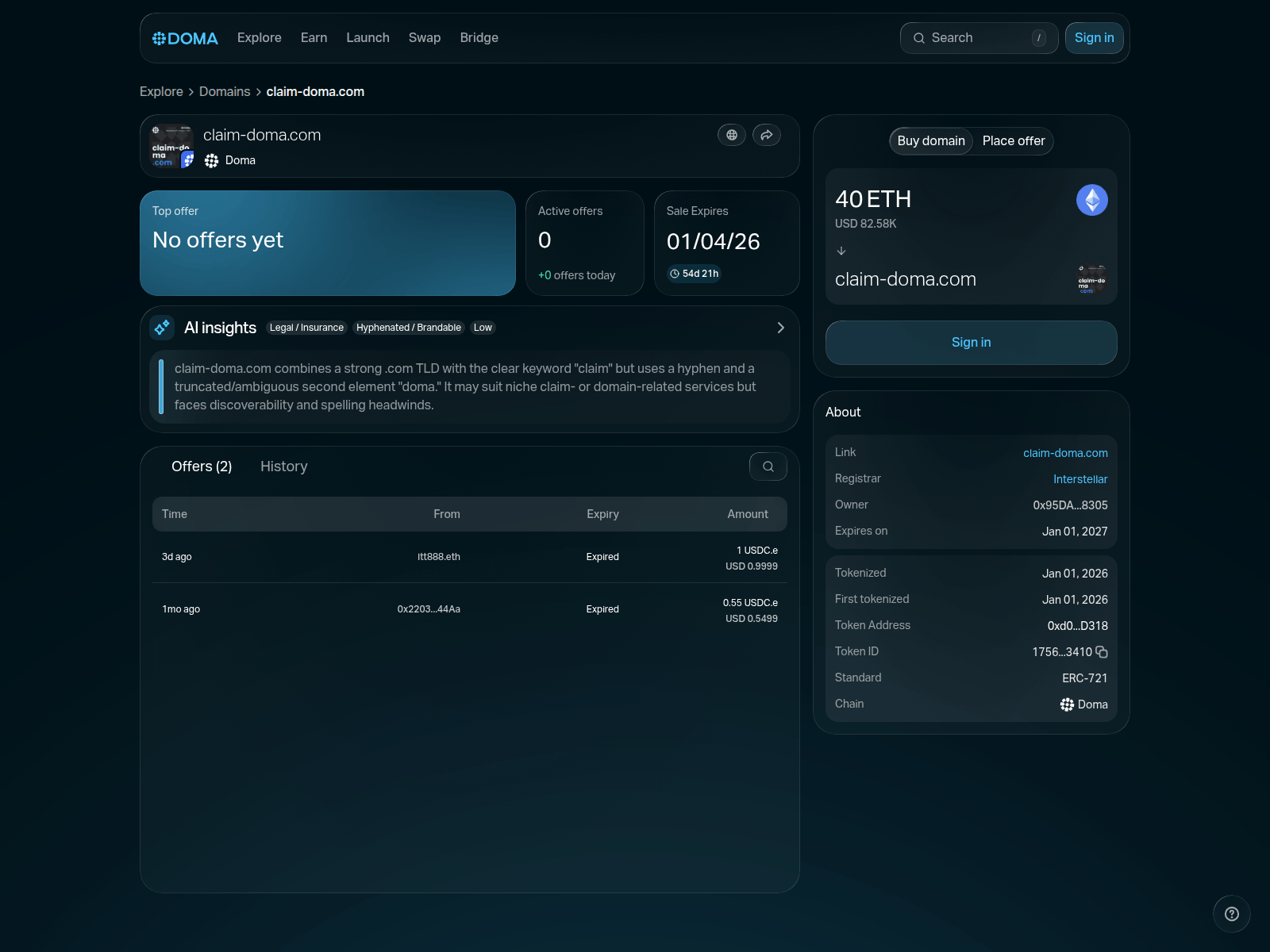Select Buy domain option
The width and height of the screenshot is (1270, 952).
pos(931,141)
